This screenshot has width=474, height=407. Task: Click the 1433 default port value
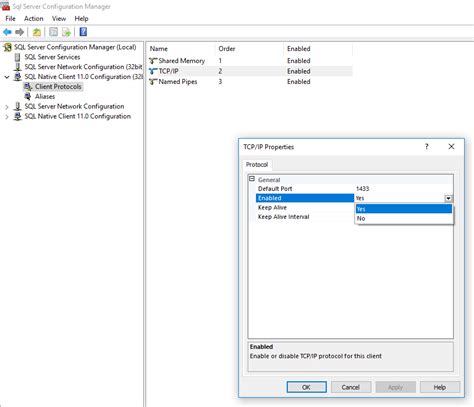click(362, 189)
